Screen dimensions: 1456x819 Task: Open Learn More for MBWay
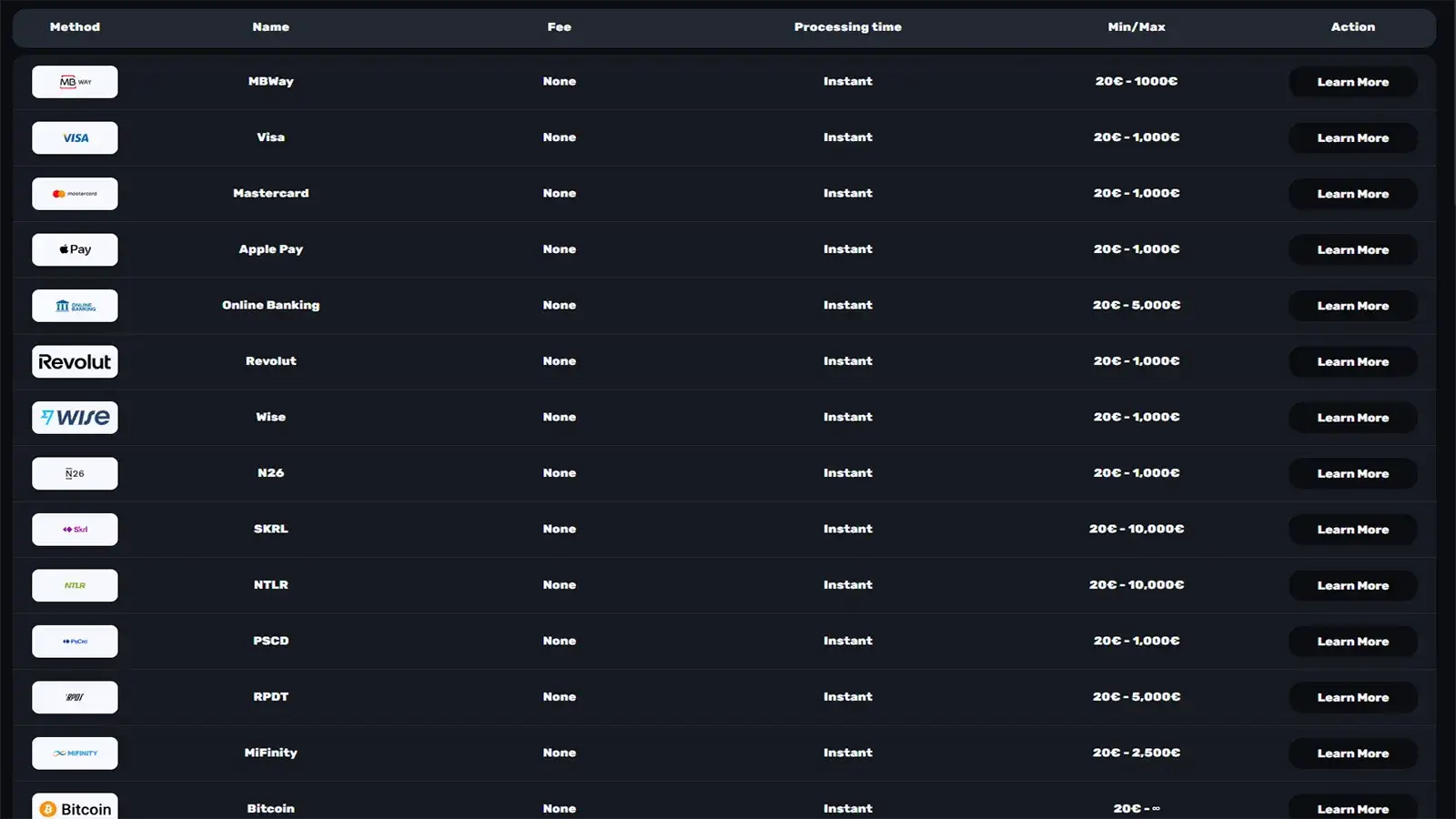coord(1353,82)
